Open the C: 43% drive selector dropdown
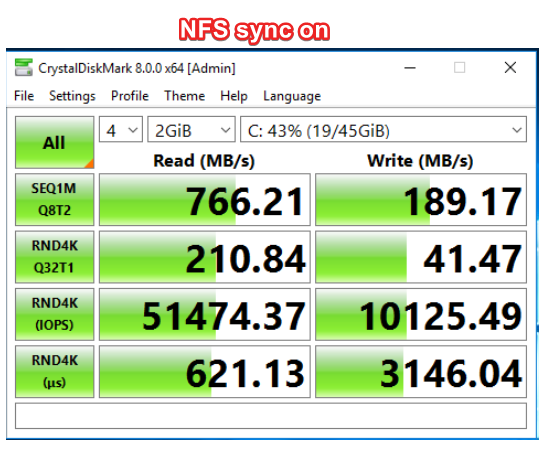The width and height of the screenshot is (556, 455). (383, 129)
